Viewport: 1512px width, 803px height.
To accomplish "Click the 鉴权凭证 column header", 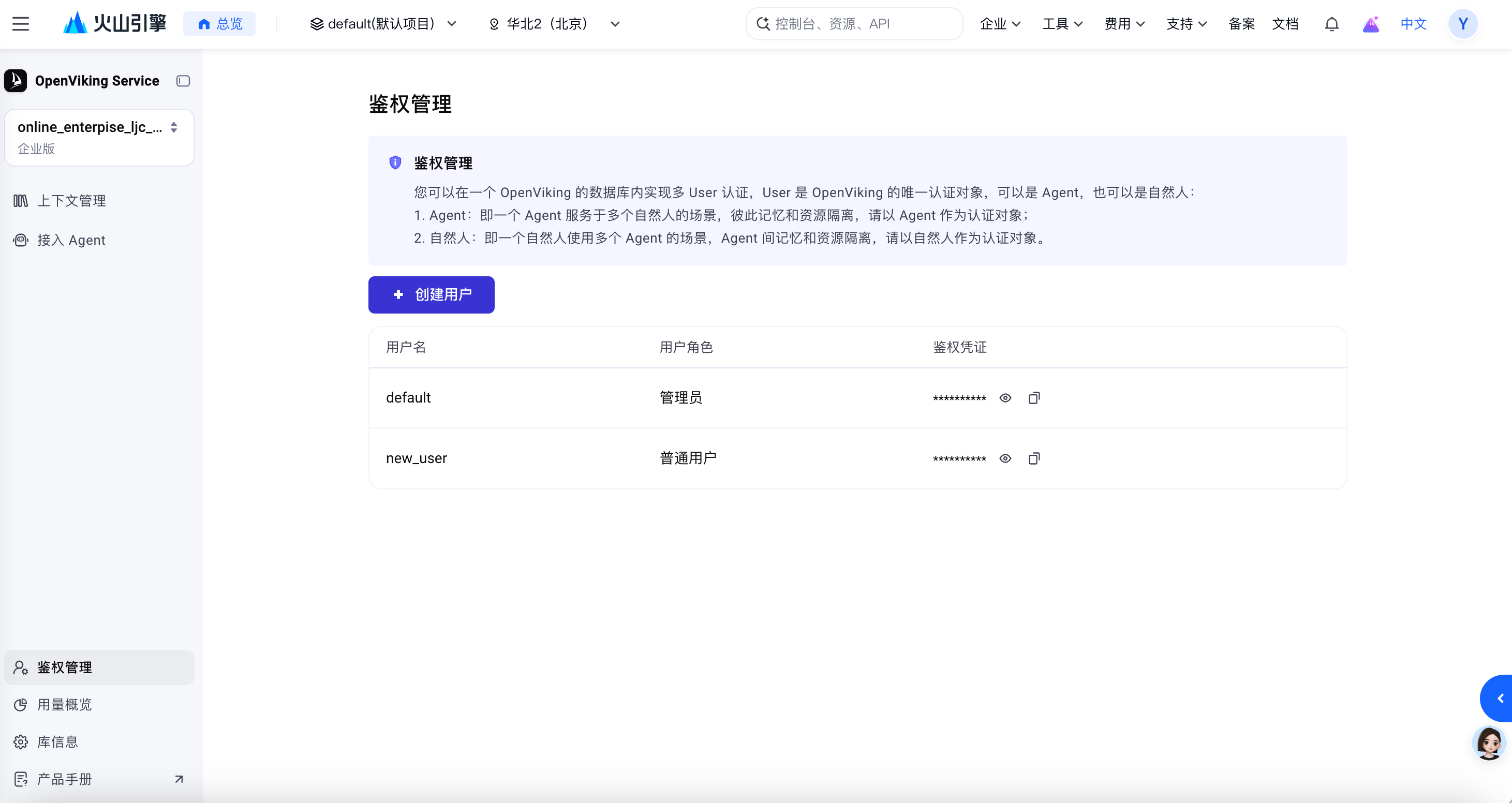I will [x=960, y=347].
